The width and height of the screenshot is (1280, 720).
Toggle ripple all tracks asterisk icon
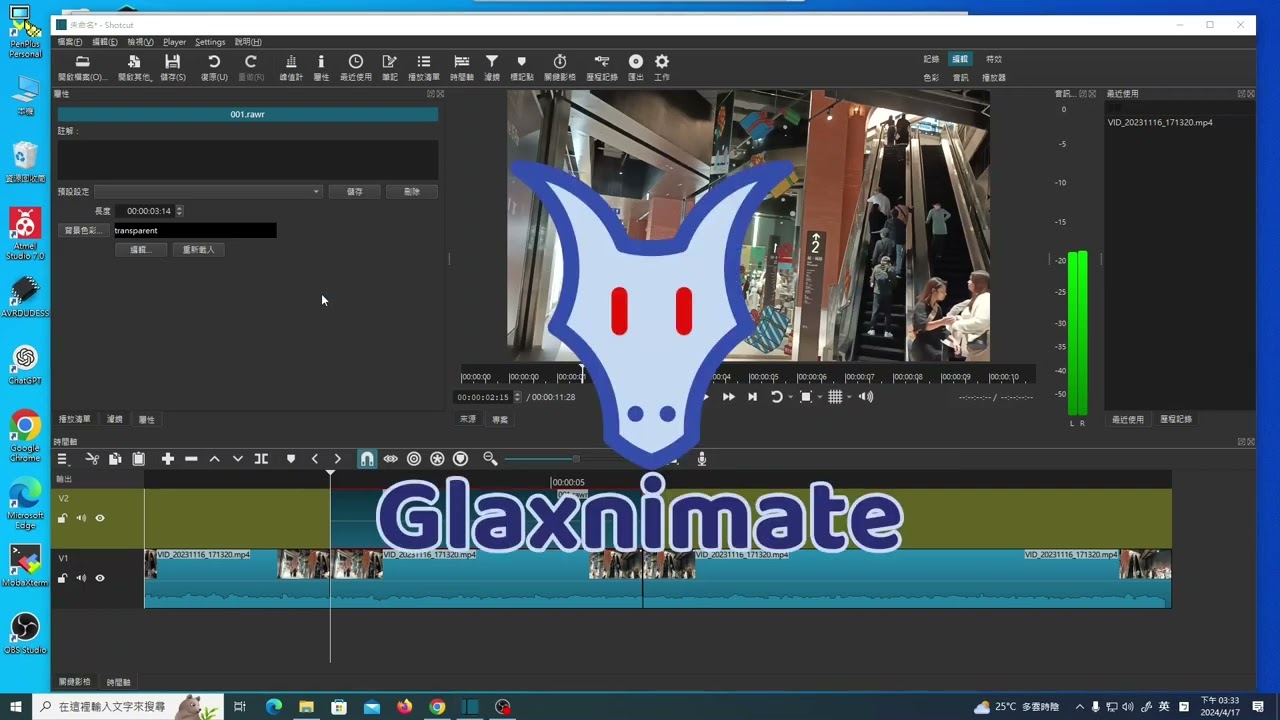point(437,459)
